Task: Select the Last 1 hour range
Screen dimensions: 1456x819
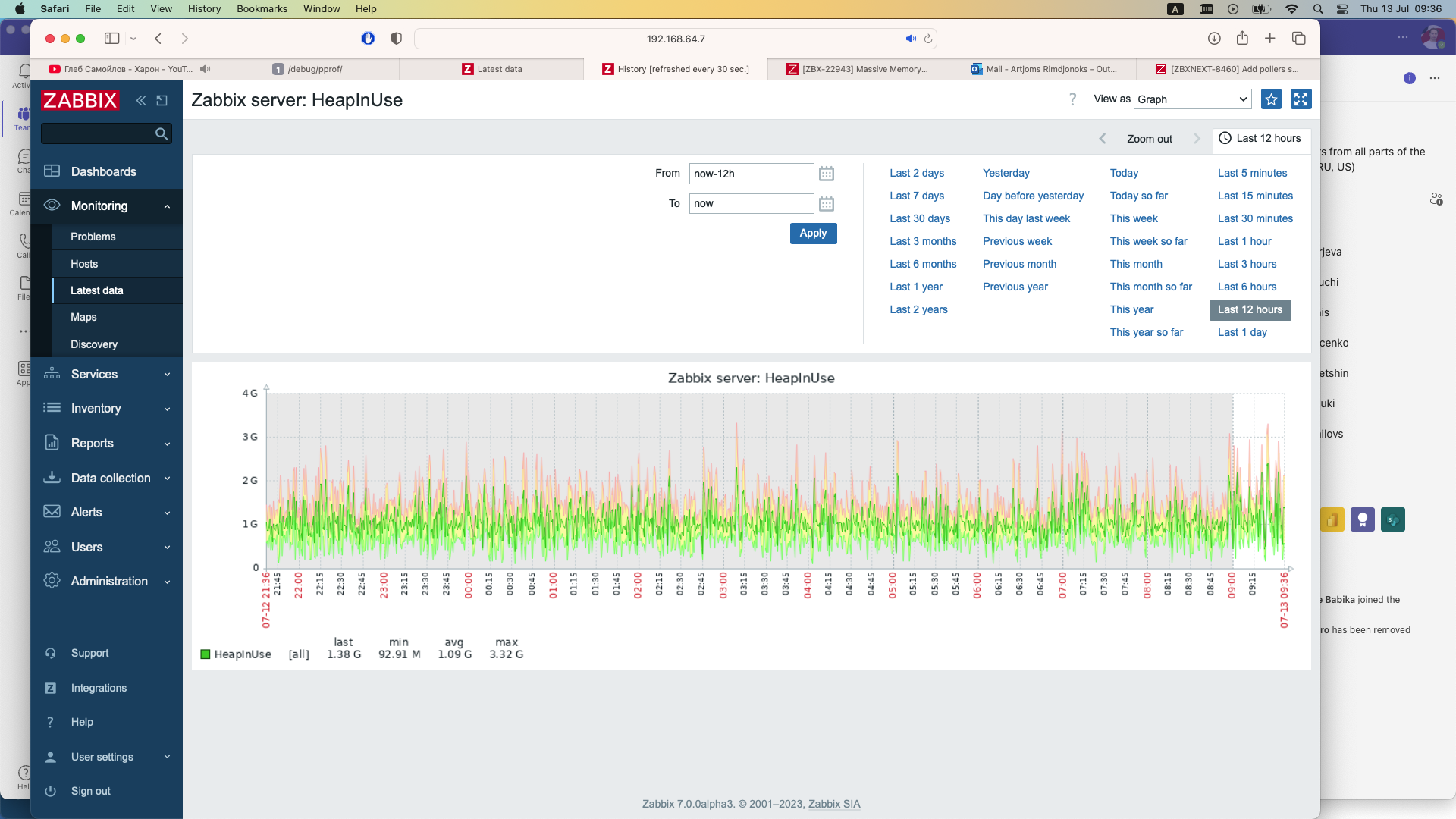Action: click(1244, 241)
